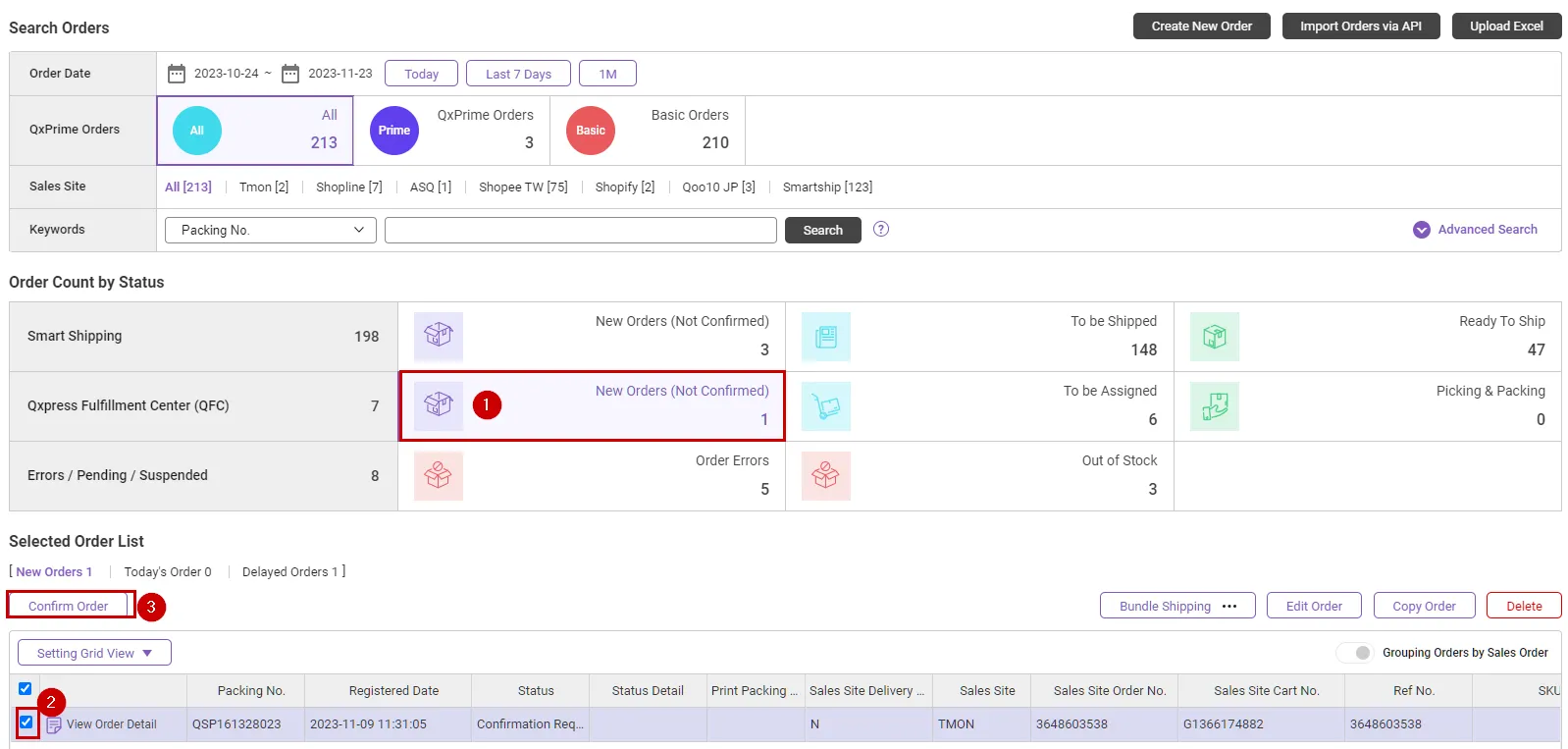Filter sales site by All [213]
1568x749 pixels.
188,187
